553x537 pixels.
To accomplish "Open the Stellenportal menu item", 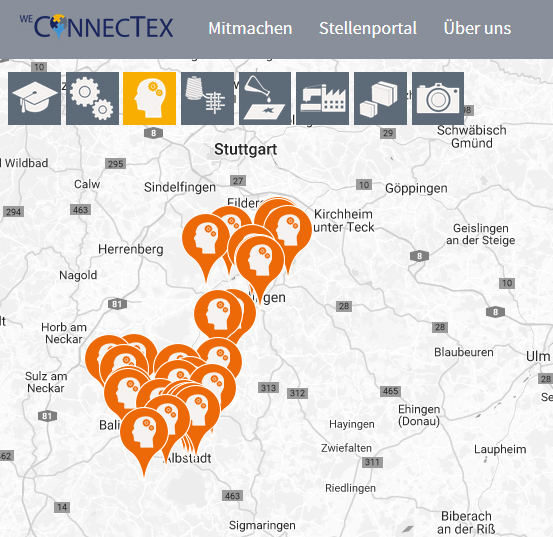I will click(368, 28).
